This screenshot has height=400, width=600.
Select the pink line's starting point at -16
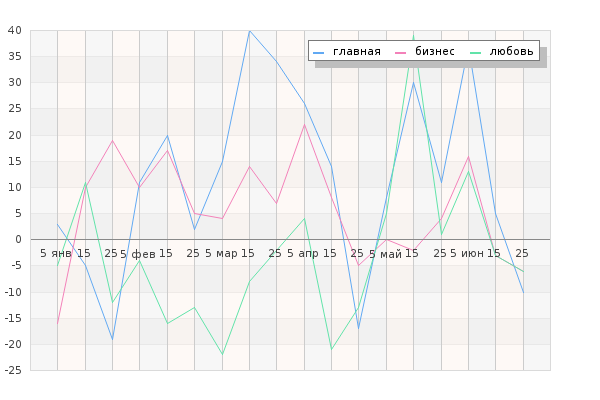[x=57, y=323]
